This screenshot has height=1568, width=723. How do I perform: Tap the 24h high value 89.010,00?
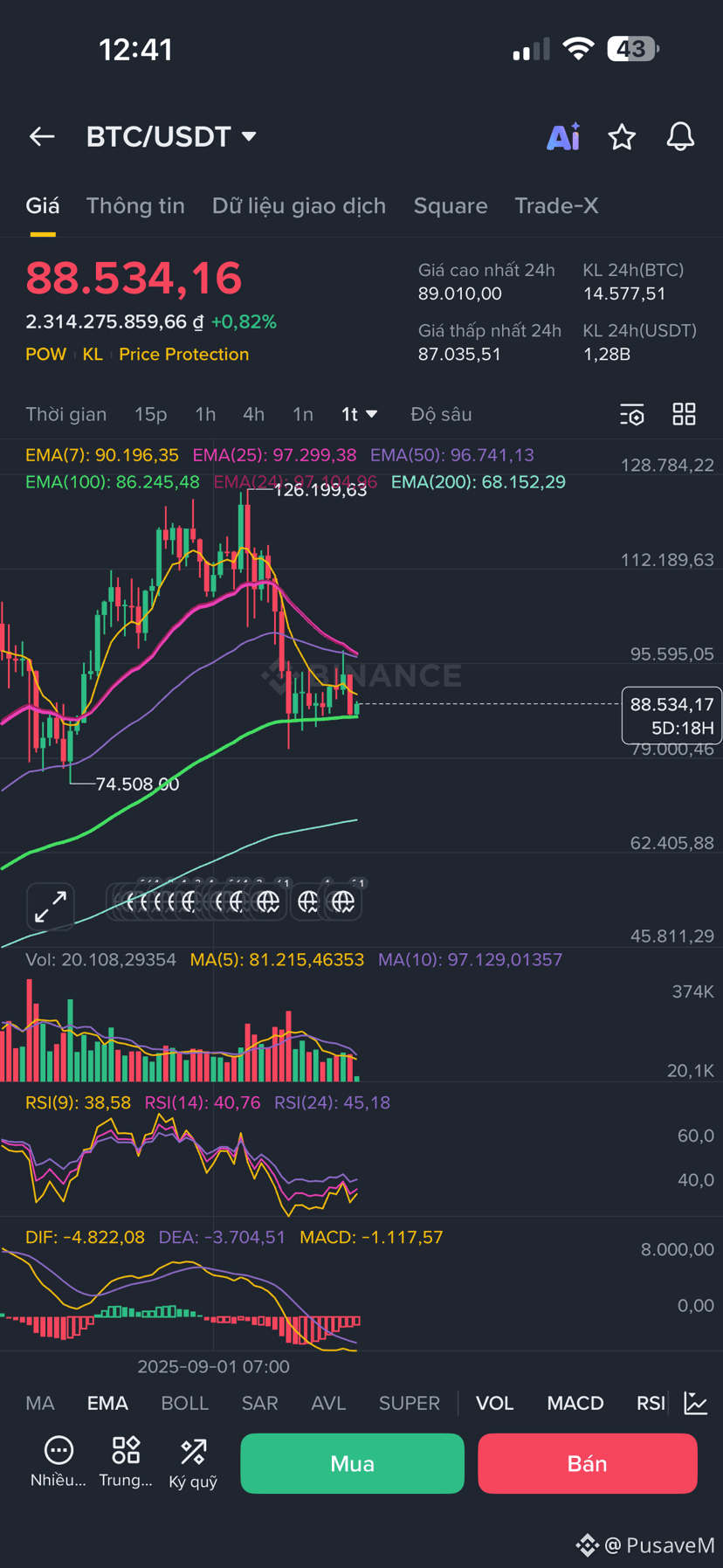(x=460, y=294)
